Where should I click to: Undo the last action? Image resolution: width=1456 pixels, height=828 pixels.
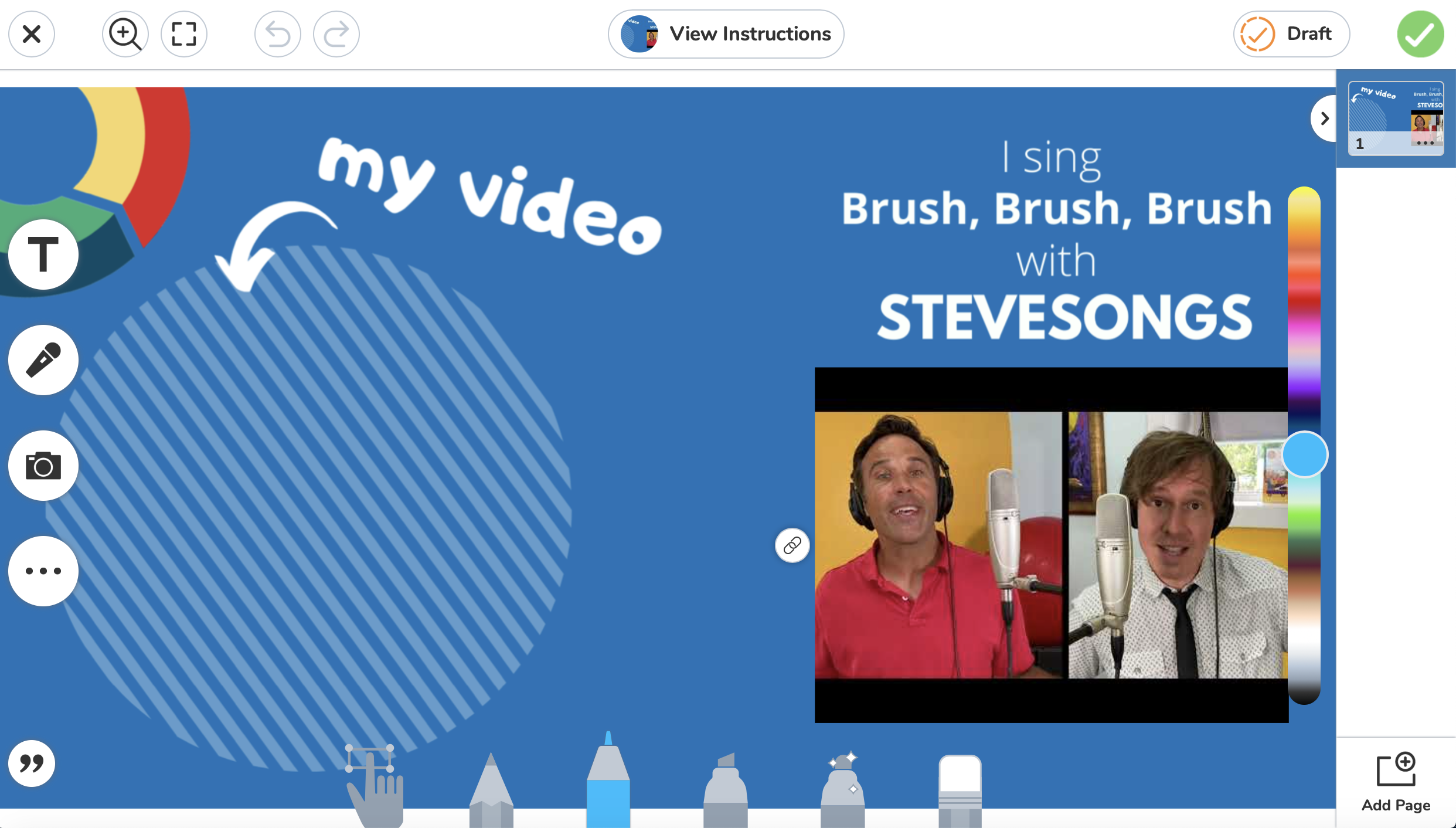[278, 34]
